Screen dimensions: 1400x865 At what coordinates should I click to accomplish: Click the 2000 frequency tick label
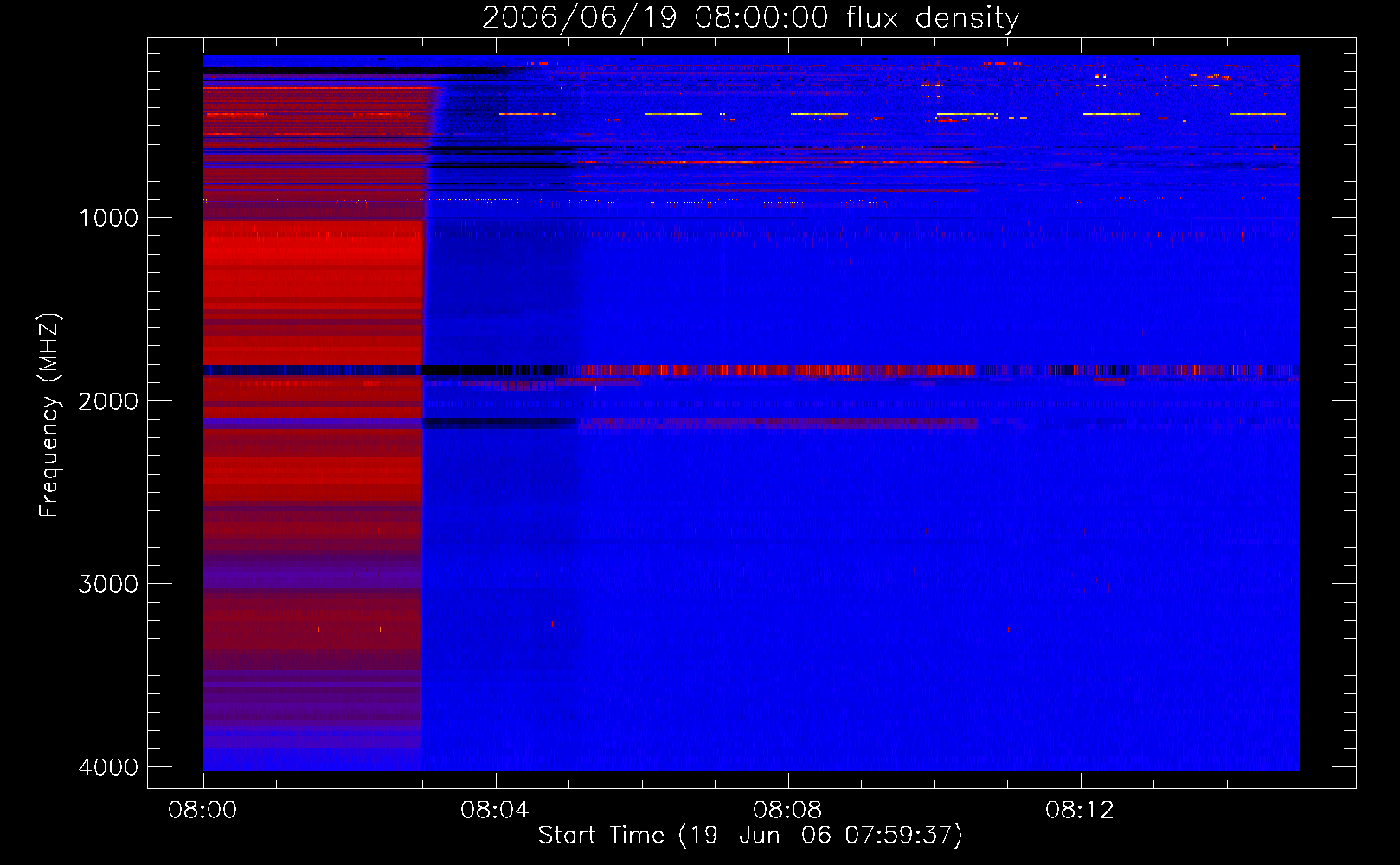coord(108,401)
